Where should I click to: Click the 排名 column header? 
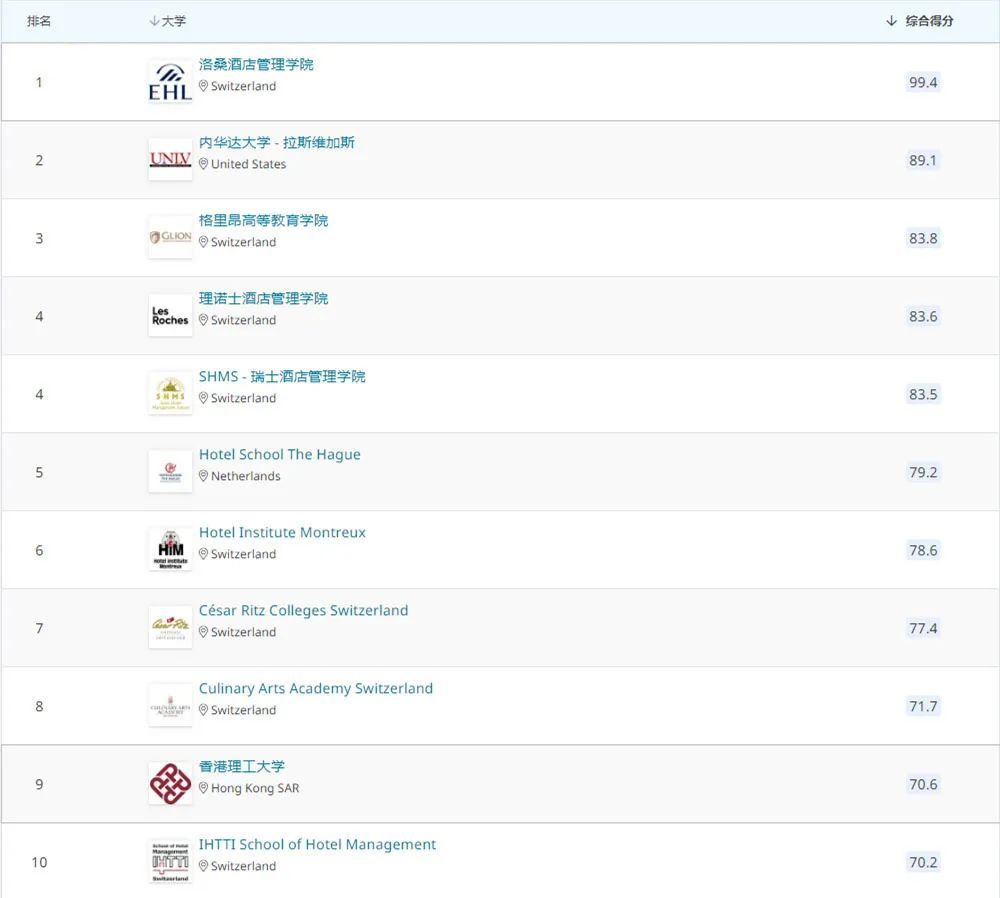point(39,21)
